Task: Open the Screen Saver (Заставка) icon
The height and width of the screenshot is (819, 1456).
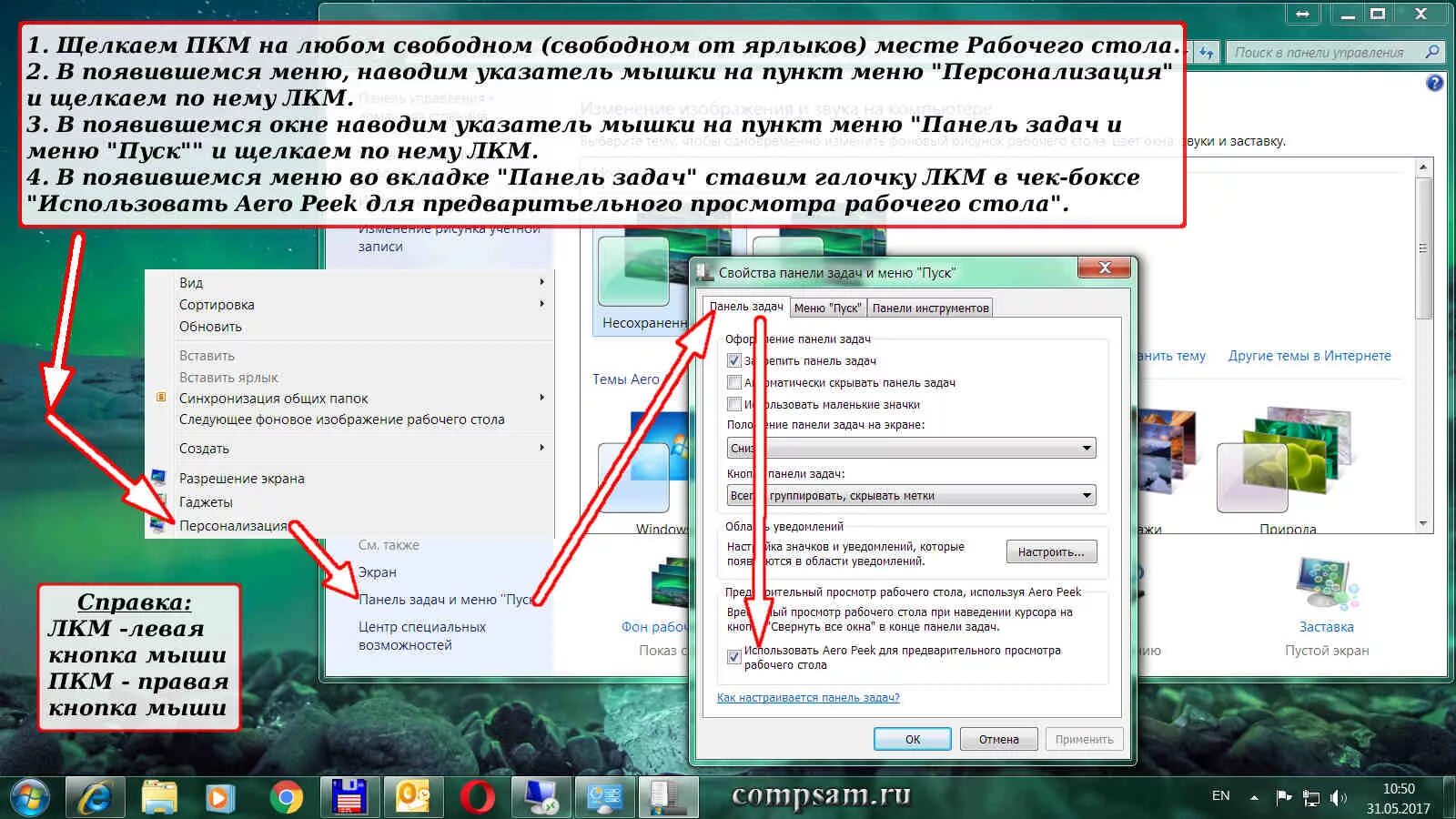Action: tap(1327, 581)
